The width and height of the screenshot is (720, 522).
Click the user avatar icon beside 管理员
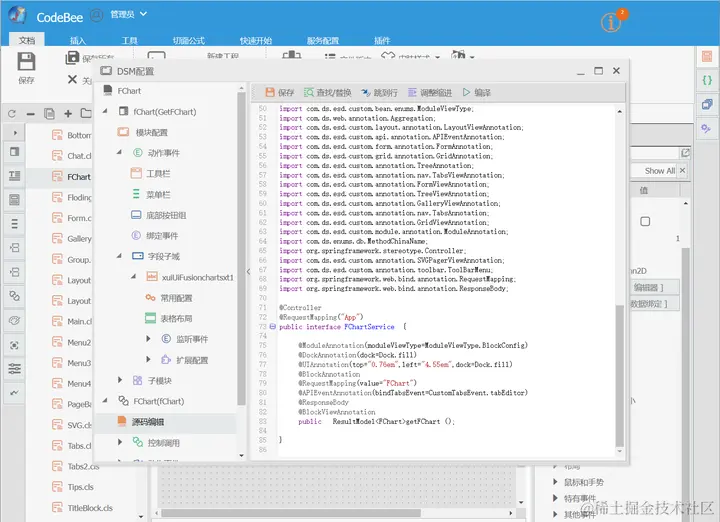(x=96, y=15)
